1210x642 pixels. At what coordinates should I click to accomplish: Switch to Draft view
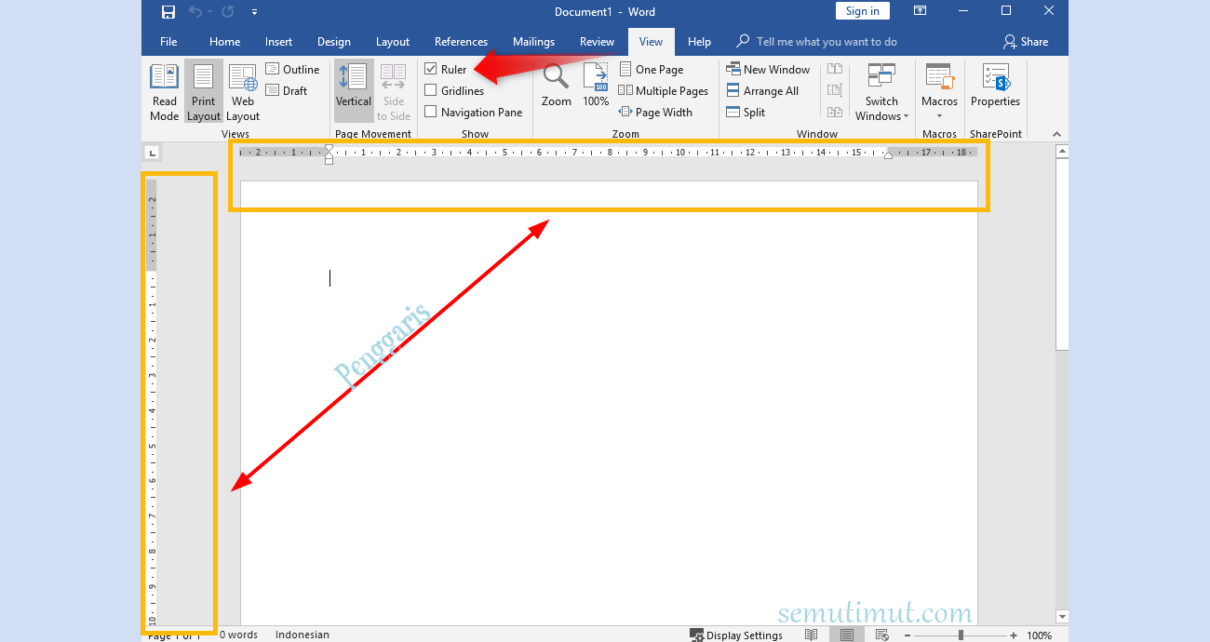tap(287, 90)
